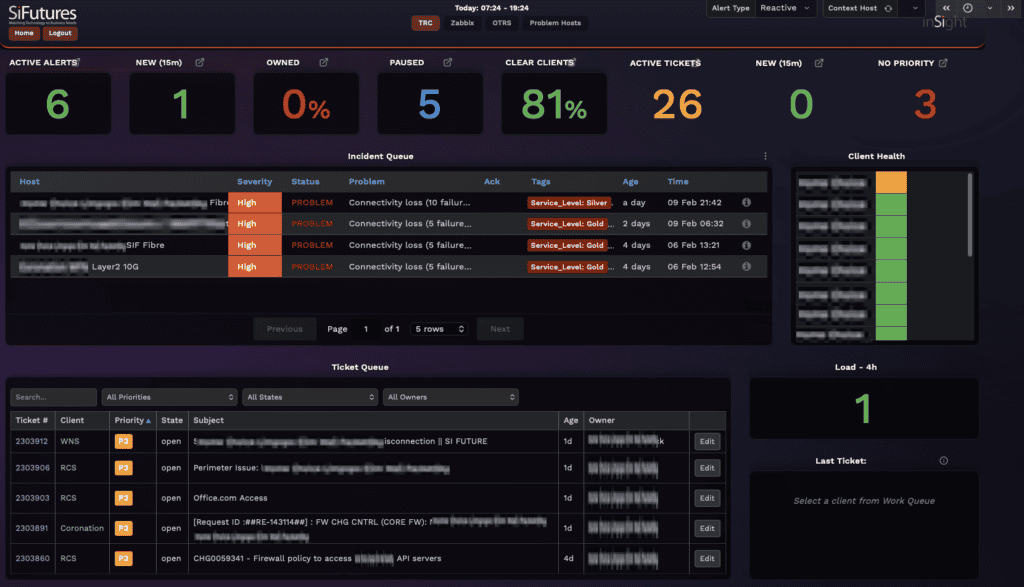
Task: Open the All Owners filter
Action: tap(451, 397)
